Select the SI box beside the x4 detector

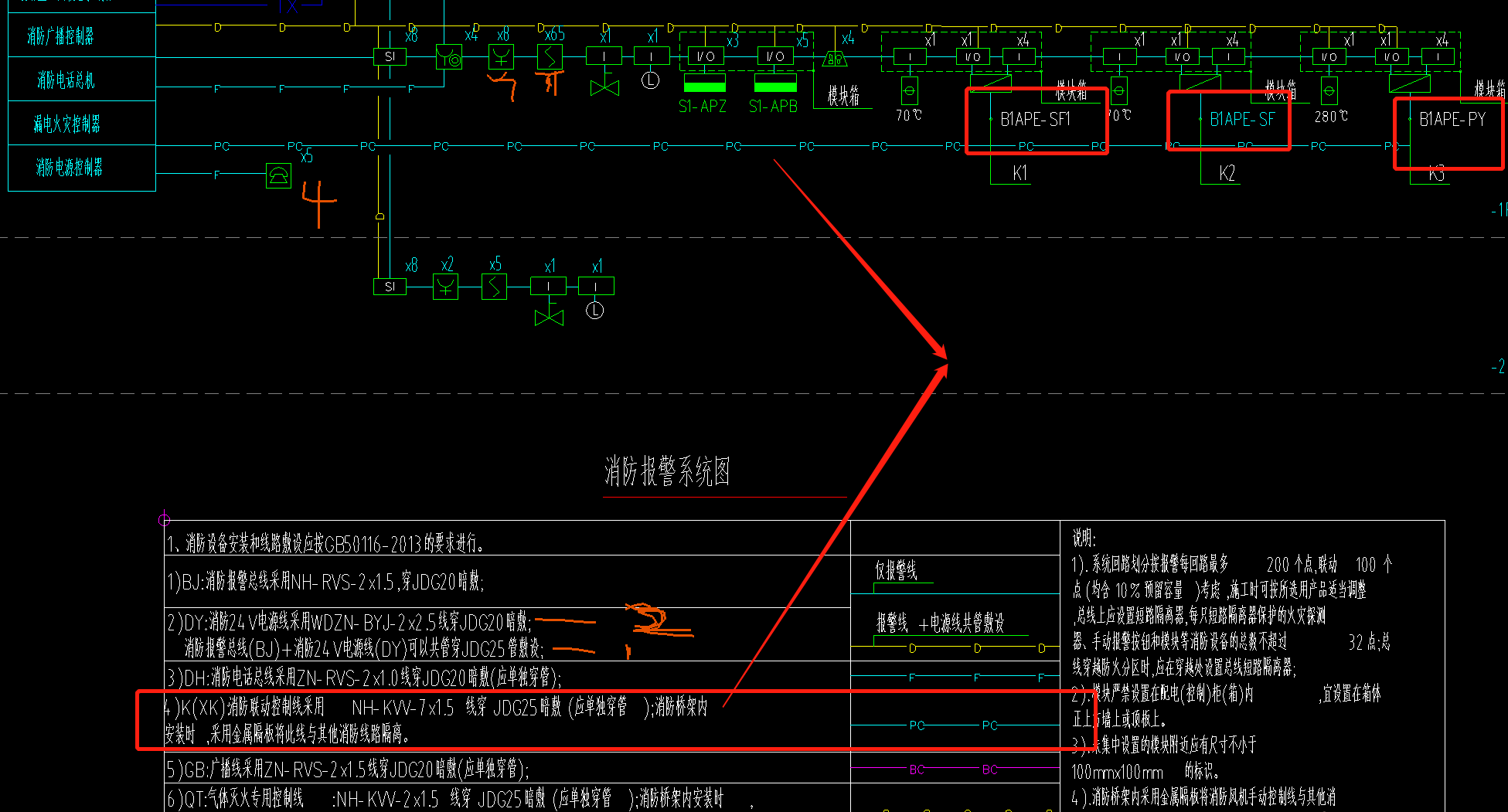[x=390, y=56]
